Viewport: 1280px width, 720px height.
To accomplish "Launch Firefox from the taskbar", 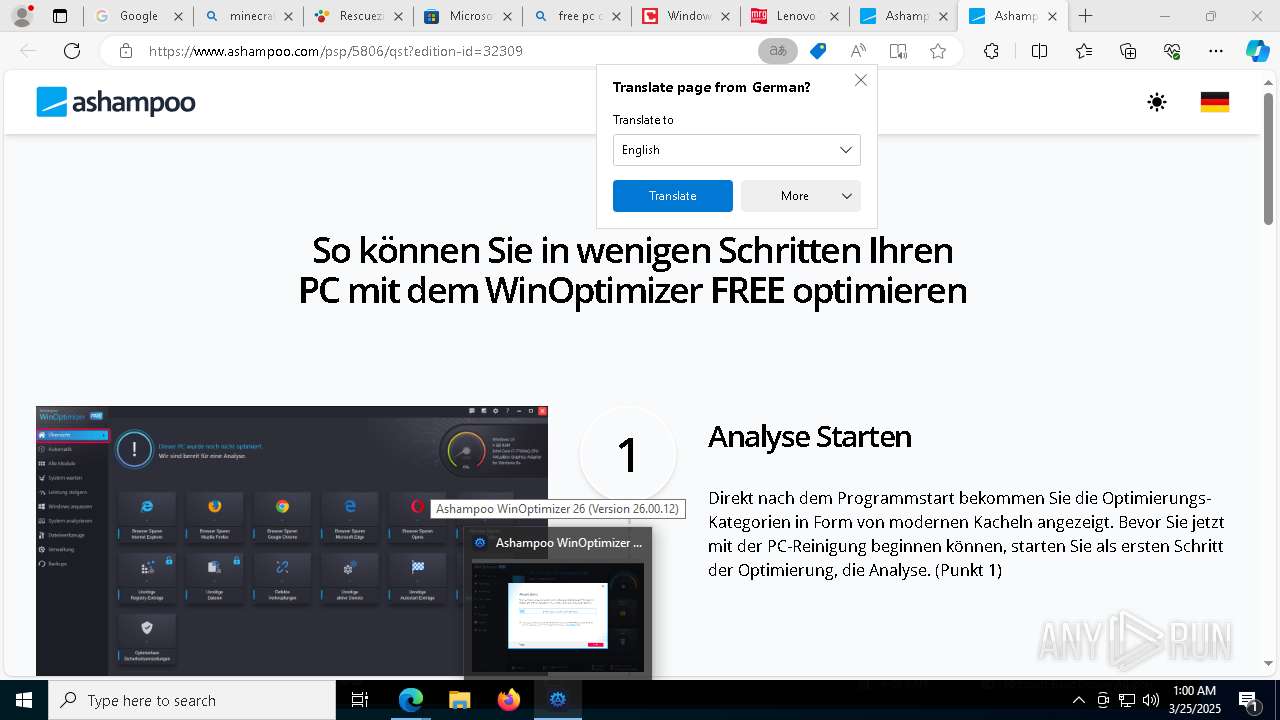I will point(509,700).
